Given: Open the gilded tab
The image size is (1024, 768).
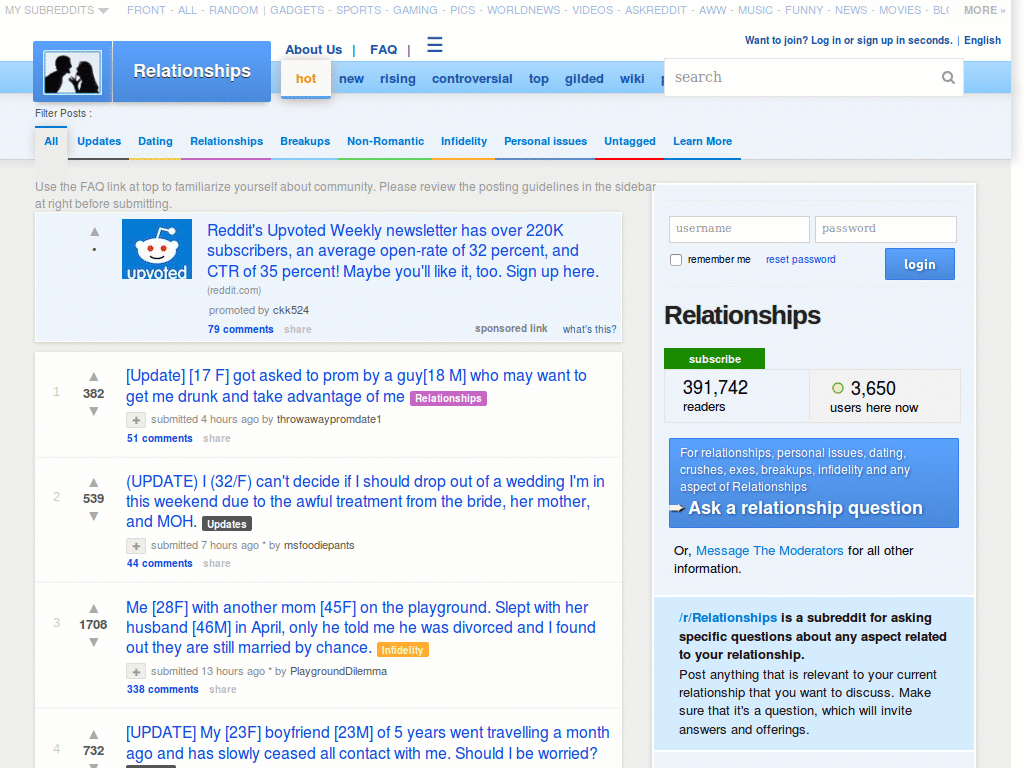Looking at the screenshot, I should [x=584, y=79].
